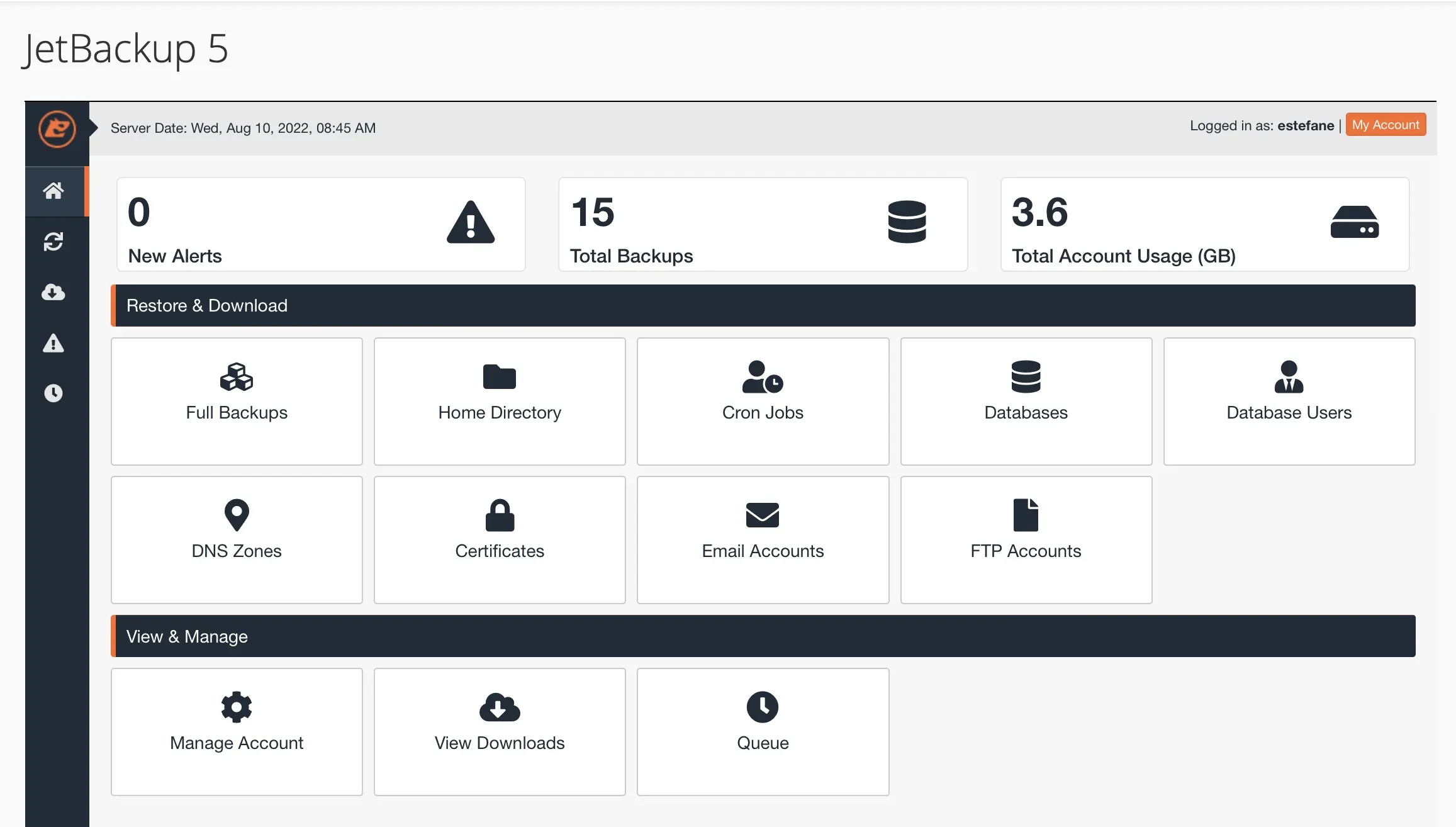
Task: Open Downloads via the cloud icon in sidebar
Action: click(x=54, y=293)
